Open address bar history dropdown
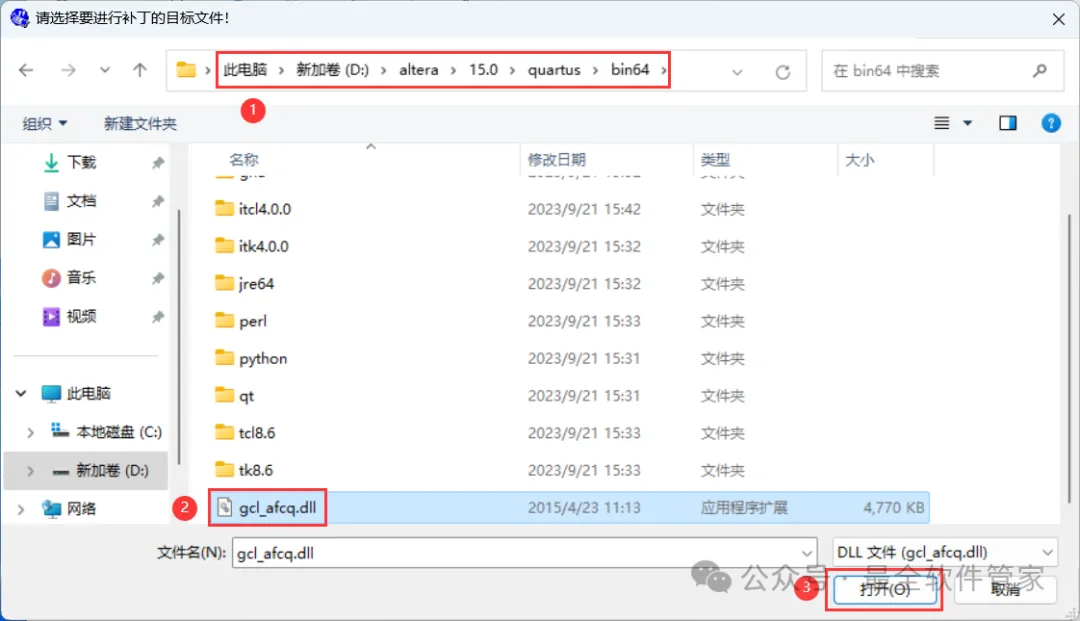 [x=737, y=72]
